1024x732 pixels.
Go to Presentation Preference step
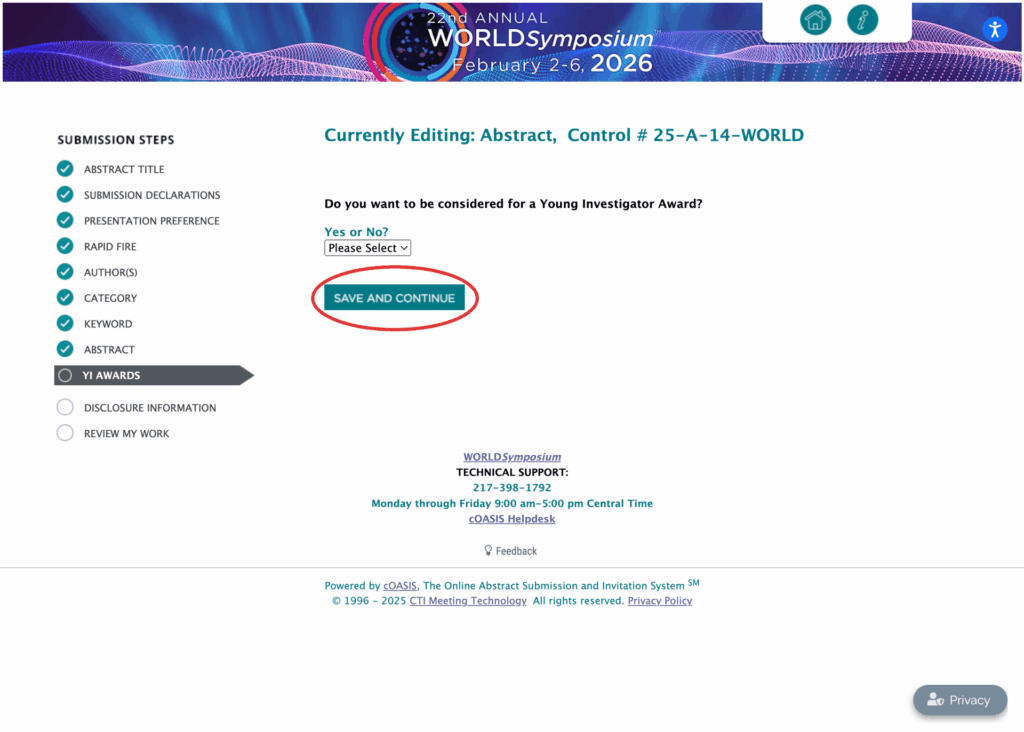(152, 221)
